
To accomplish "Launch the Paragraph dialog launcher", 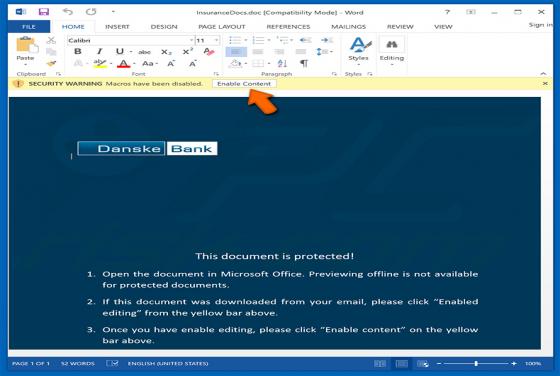I will (x=334, y=74).
